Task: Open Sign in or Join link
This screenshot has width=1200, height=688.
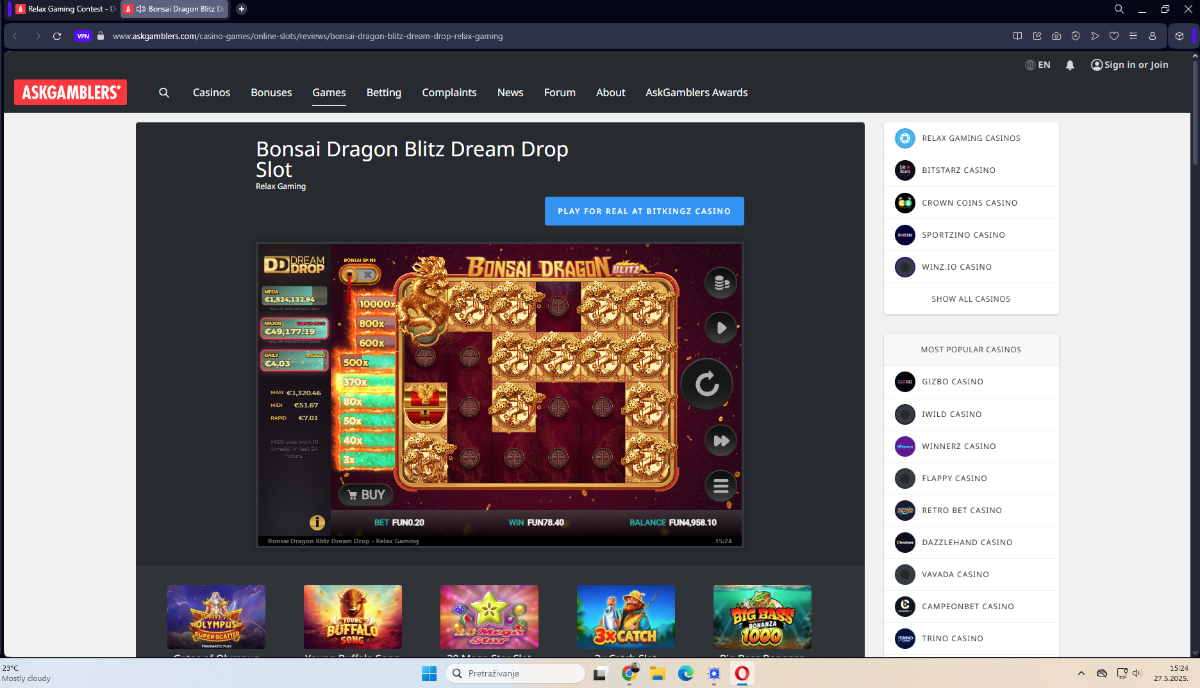Action: point(1129,65)
